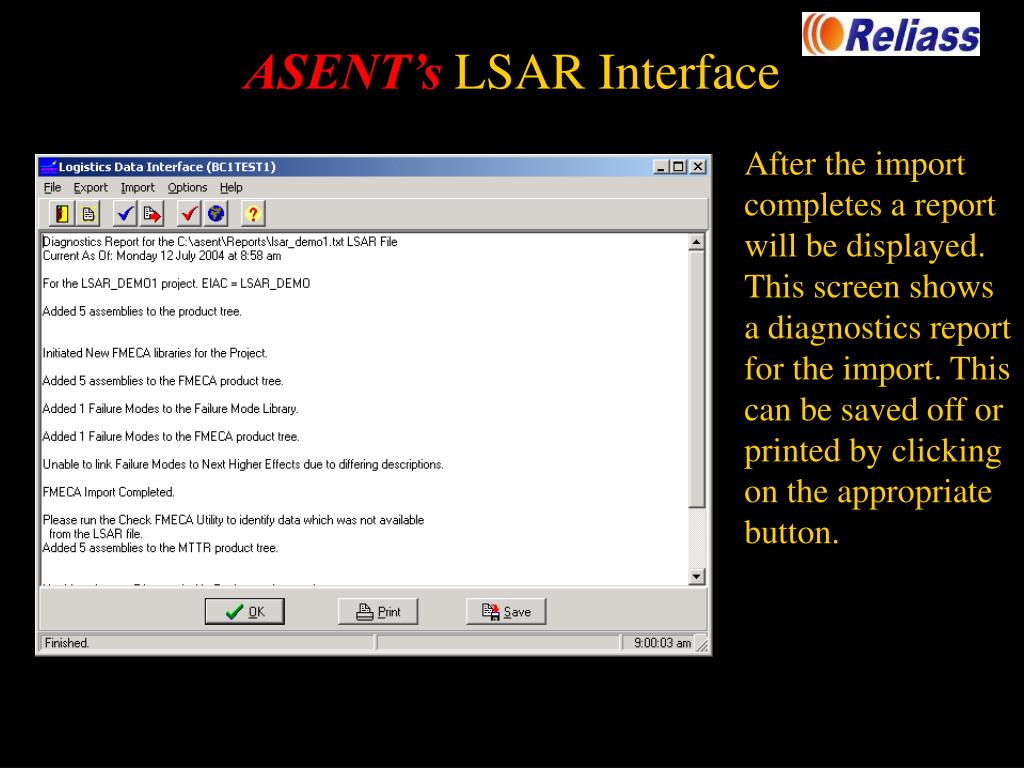Click the window resize grip in status bar
The width and height of the screenshot is (1024, 768).
click(702, 645)
